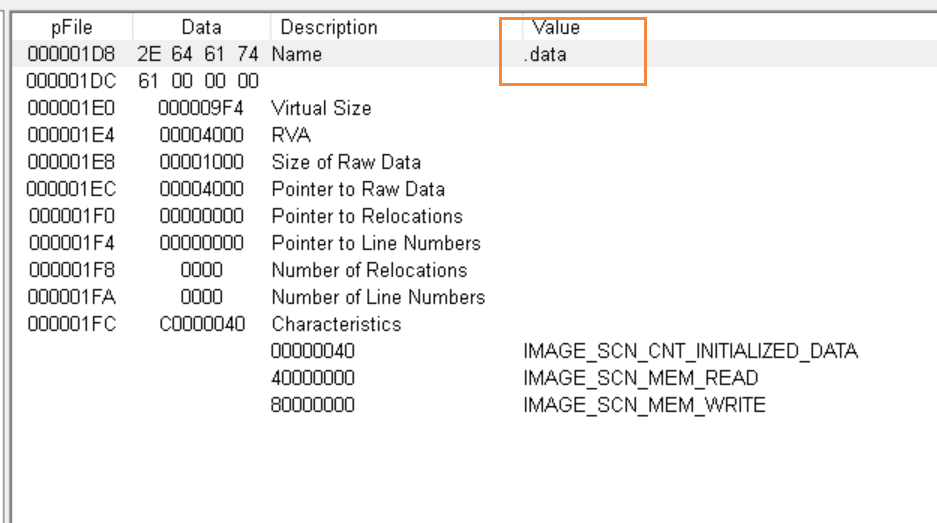Click the C0000040 data value
Viewport: 937px width, 523px height.
202,324
